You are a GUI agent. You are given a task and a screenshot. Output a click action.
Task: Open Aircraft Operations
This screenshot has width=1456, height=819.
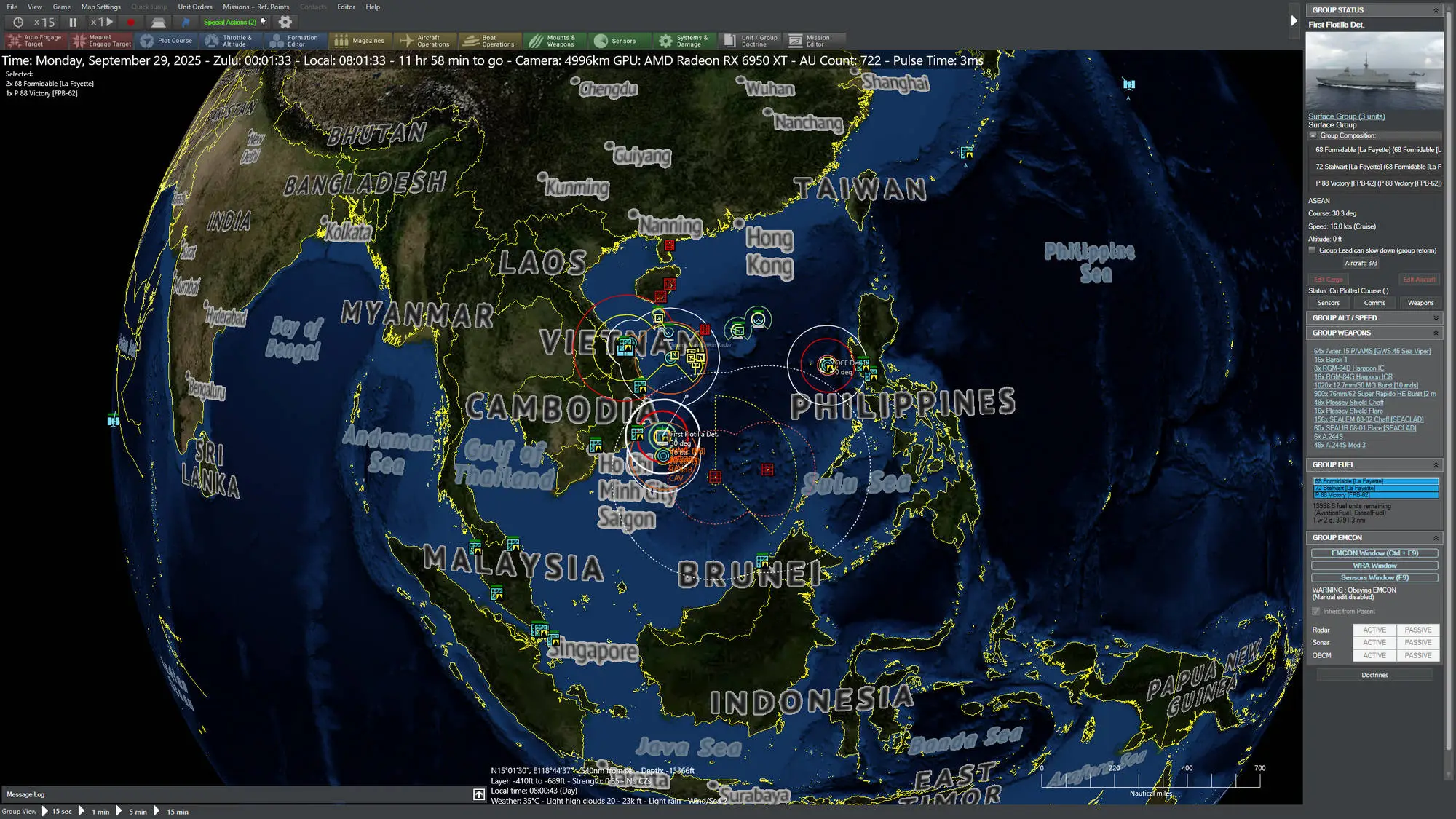(427, 41)
